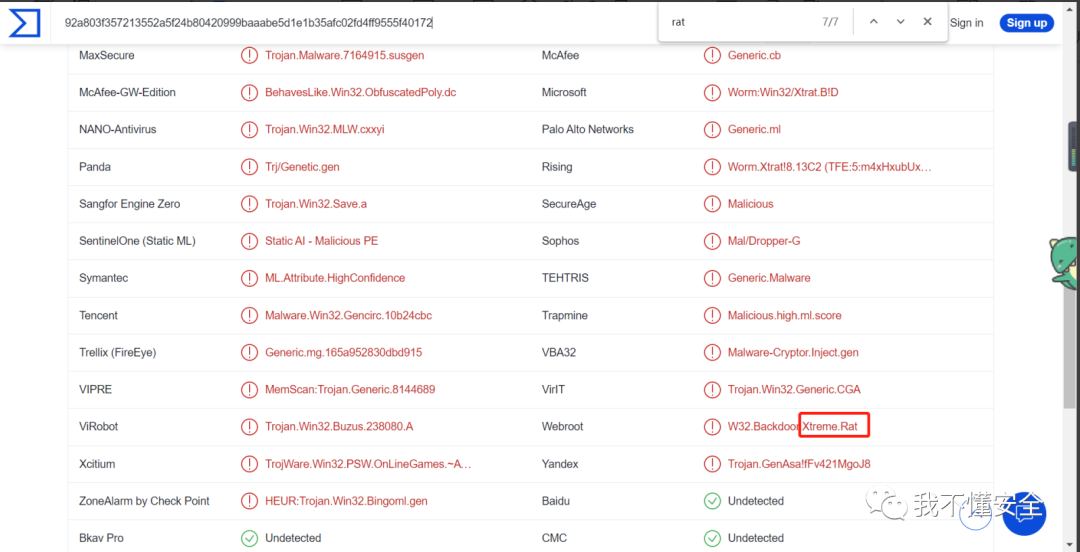Image resolution: width=1080 pixels, height=552 pixels.
Task: Click the MaxSecure detection alert icon
Action: coord(249,55)
